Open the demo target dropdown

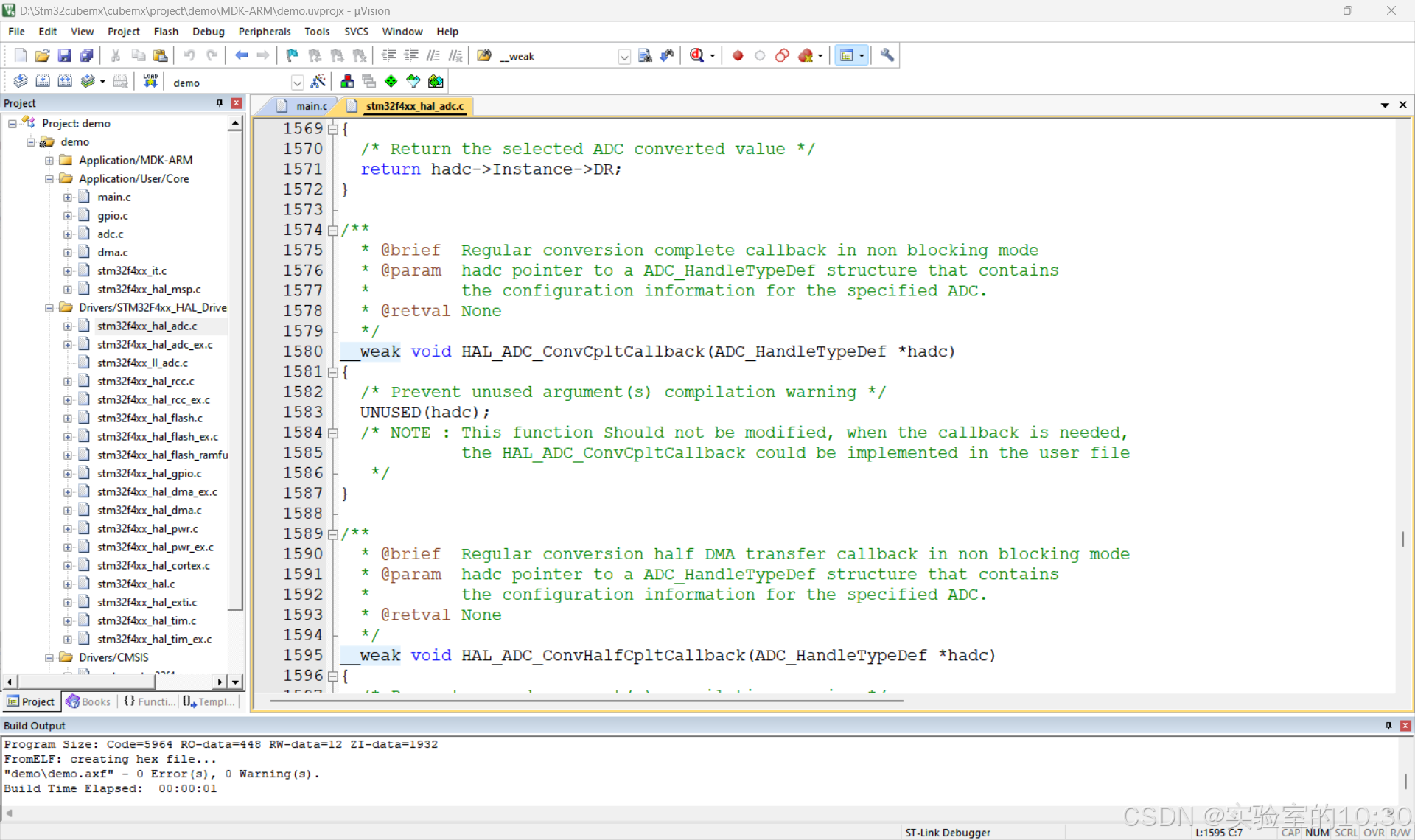297,83
